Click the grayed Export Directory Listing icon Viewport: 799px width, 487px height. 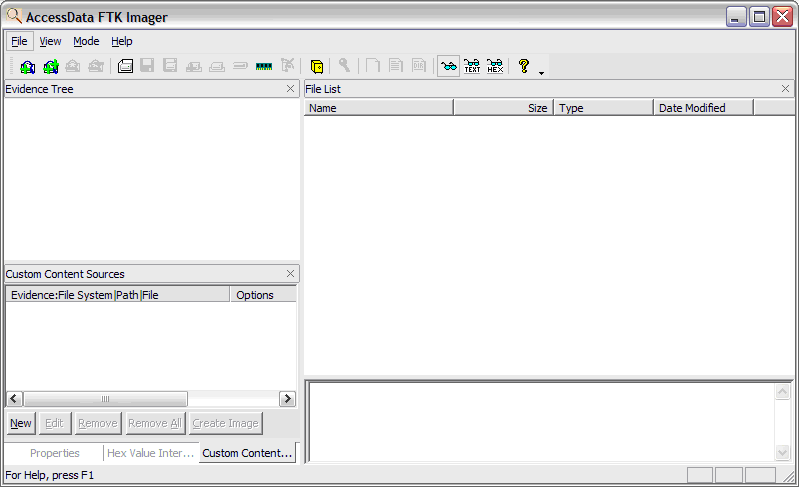point(419,66)
